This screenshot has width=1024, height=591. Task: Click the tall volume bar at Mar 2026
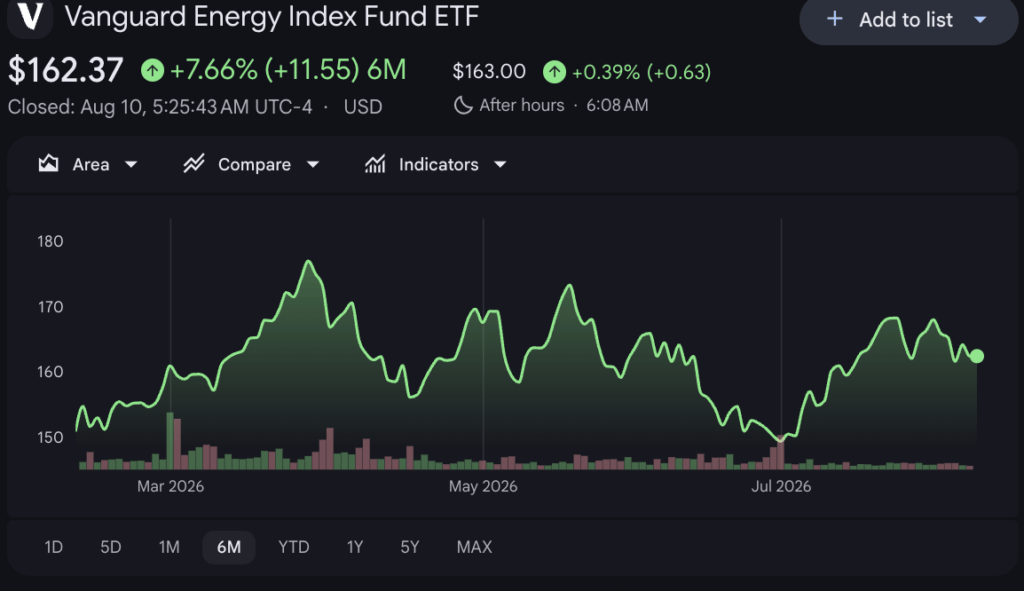(x=170, y=441)
